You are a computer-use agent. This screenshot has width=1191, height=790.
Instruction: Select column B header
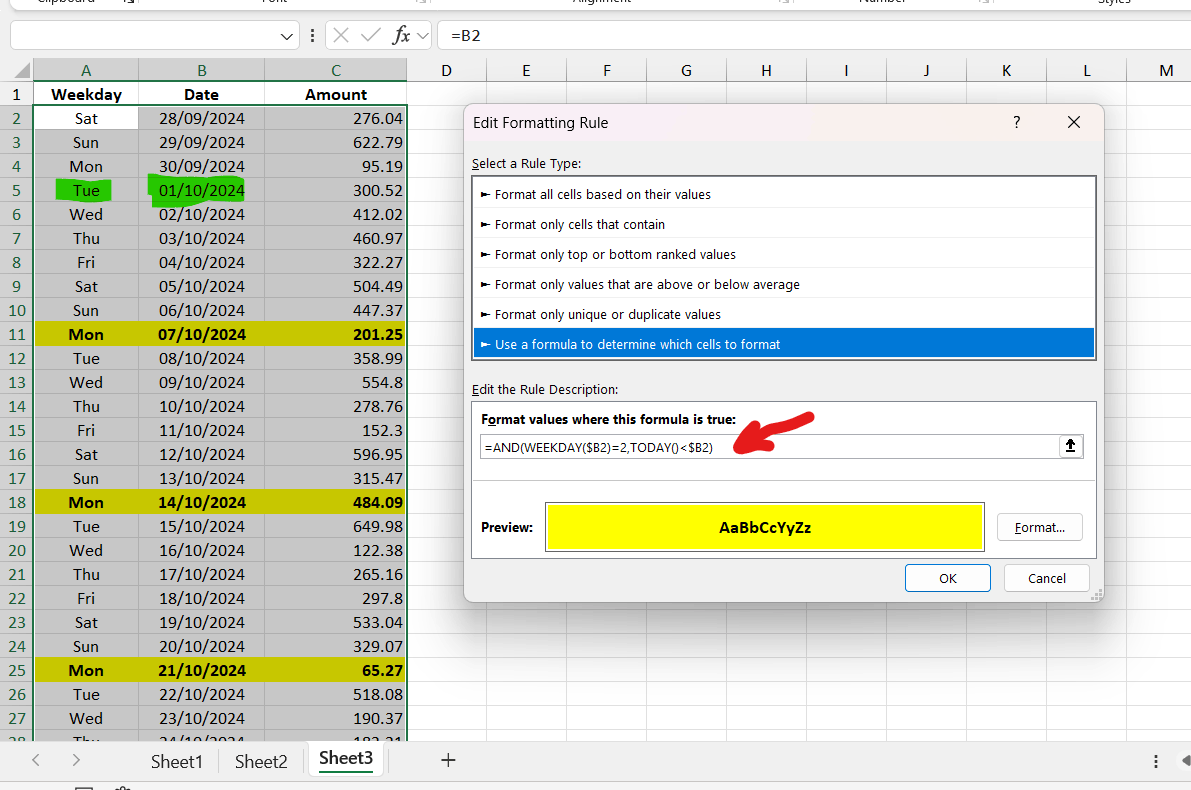(201, 71)
